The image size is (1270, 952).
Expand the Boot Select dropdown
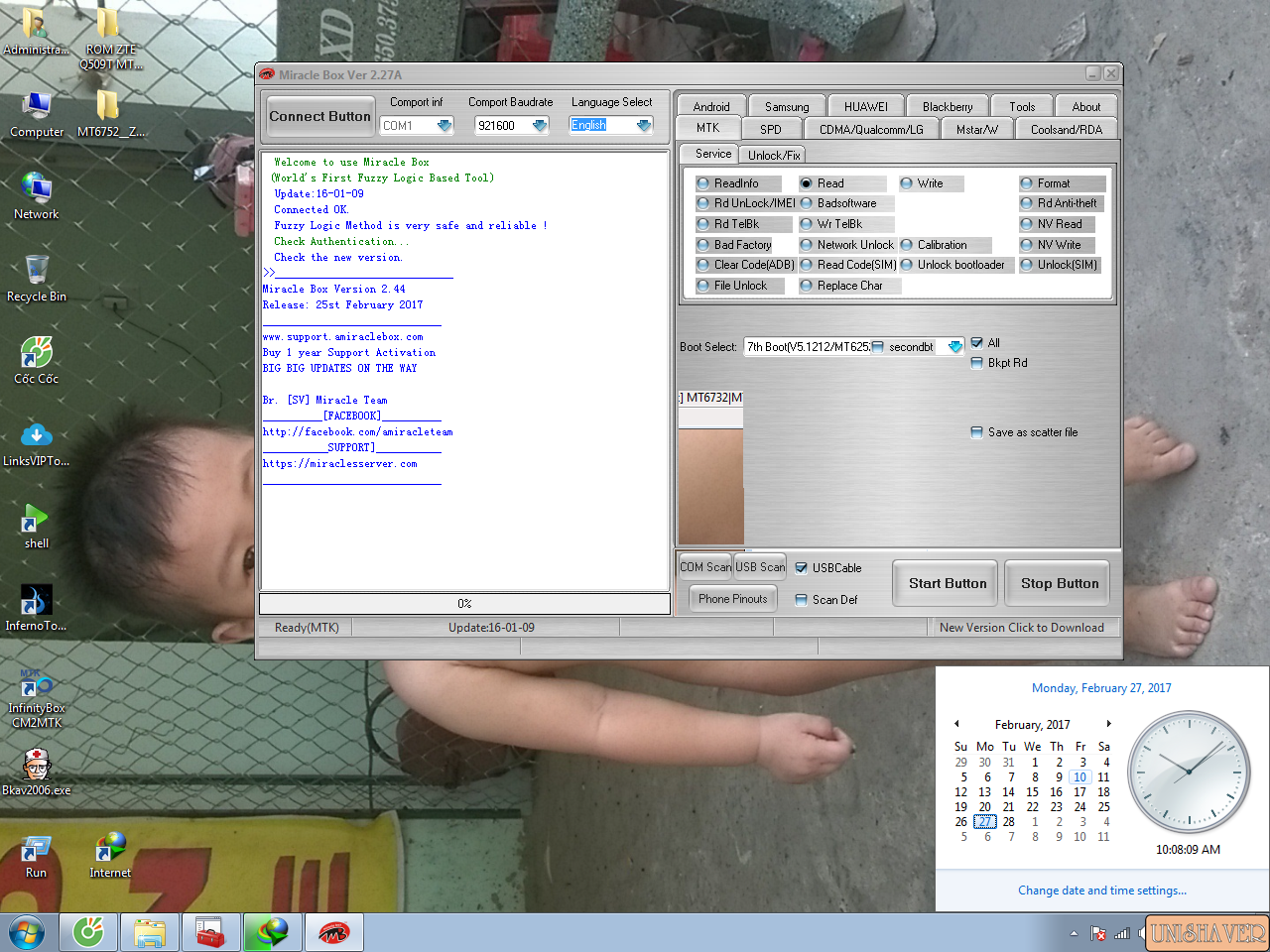[x=954, y=347]
